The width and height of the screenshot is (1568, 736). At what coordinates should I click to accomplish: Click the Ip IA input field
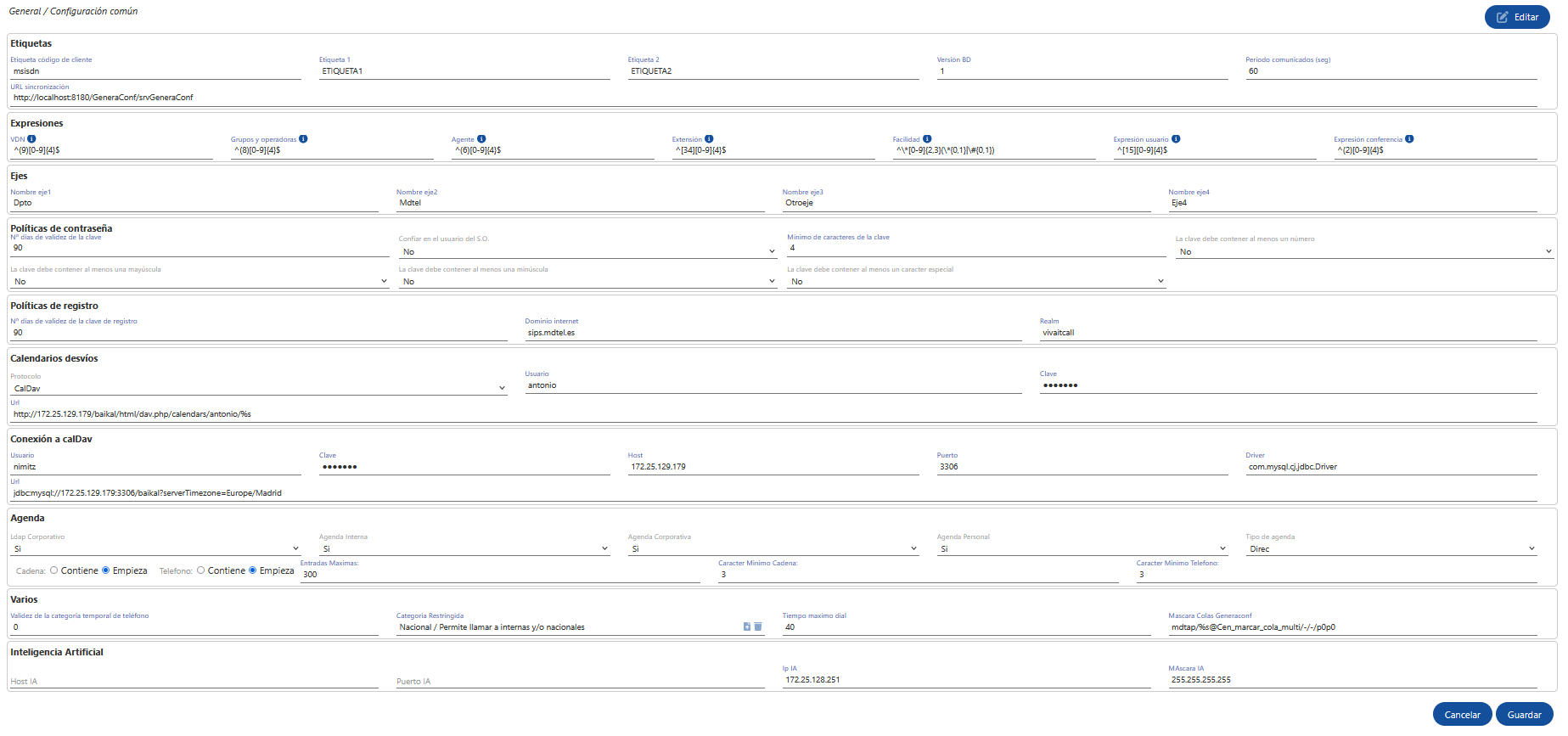(967, 680)
